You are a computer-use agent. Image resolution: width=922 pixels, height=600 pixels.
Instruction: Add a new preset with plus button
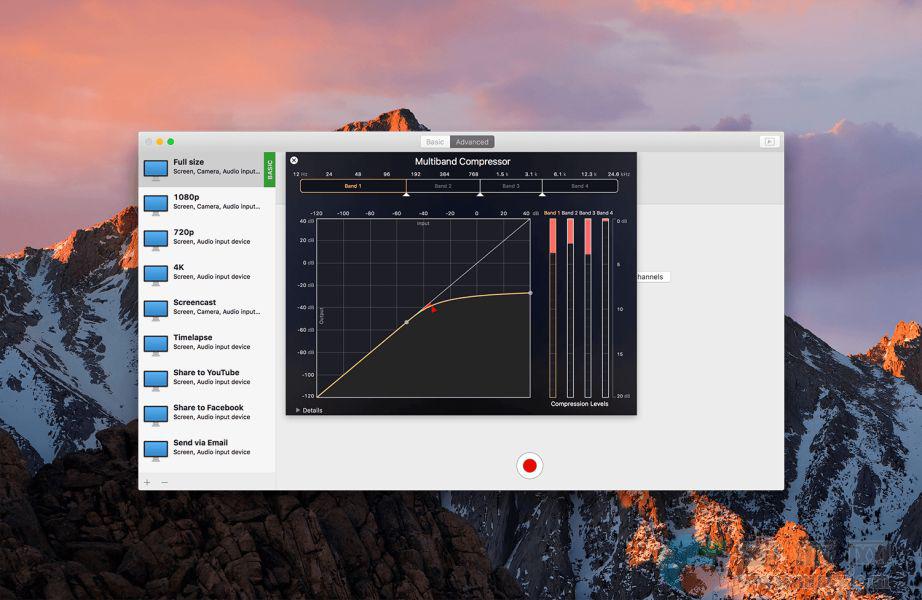[147, 482]
